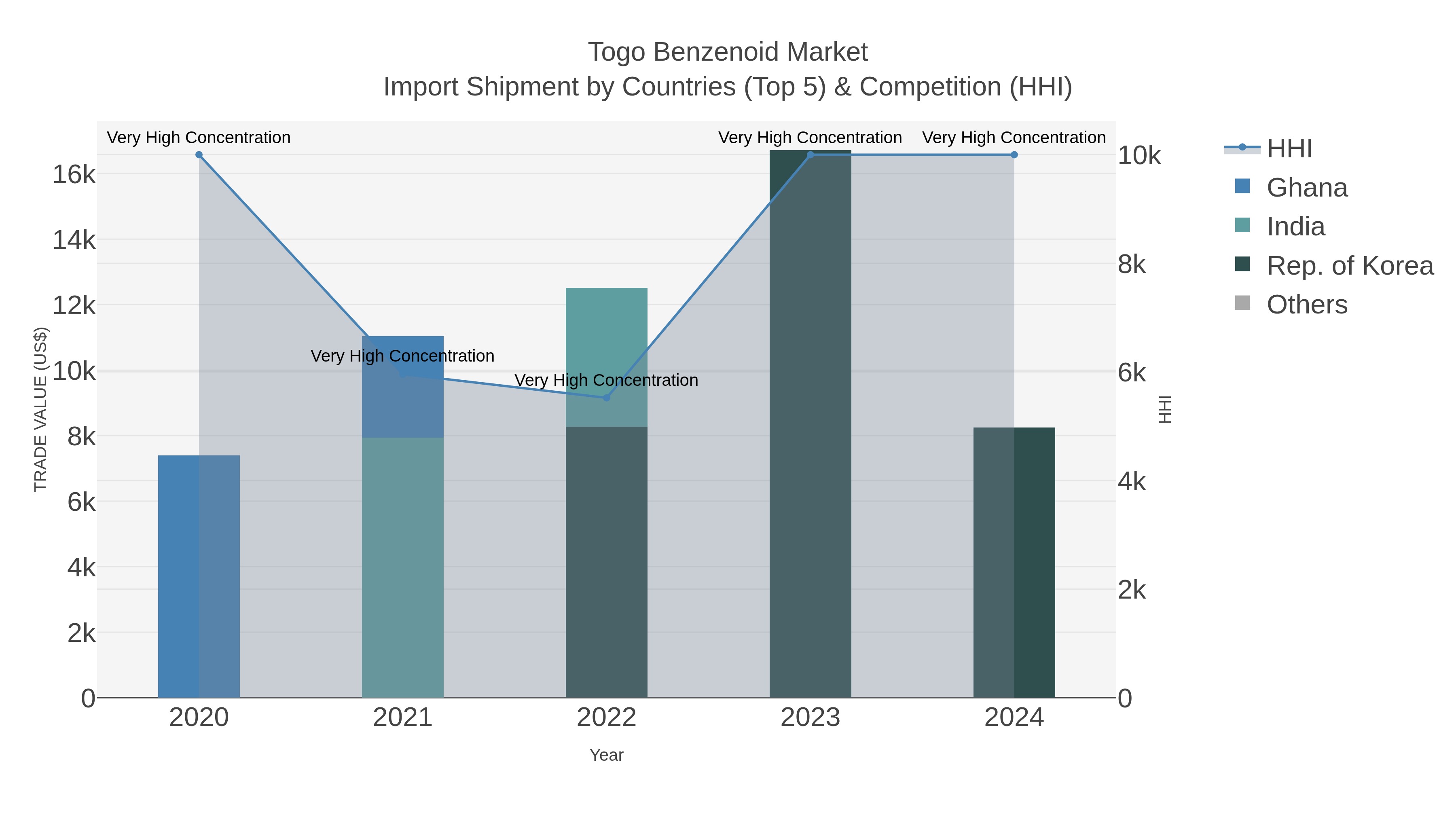1456x819 pixels.
Task: Click the 2022 Very High Concentration annotation
Action: (x=607, y=381)
